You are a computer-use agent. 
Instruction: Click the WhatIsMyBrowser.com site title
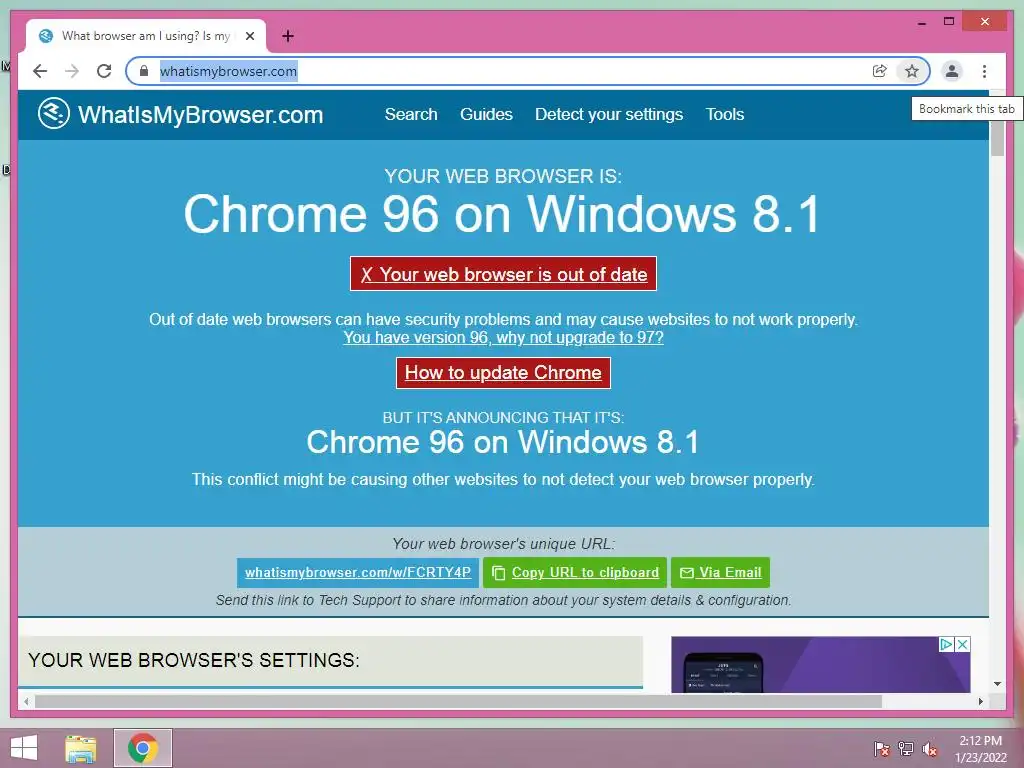pyautogui.click(x=200, y=114)
